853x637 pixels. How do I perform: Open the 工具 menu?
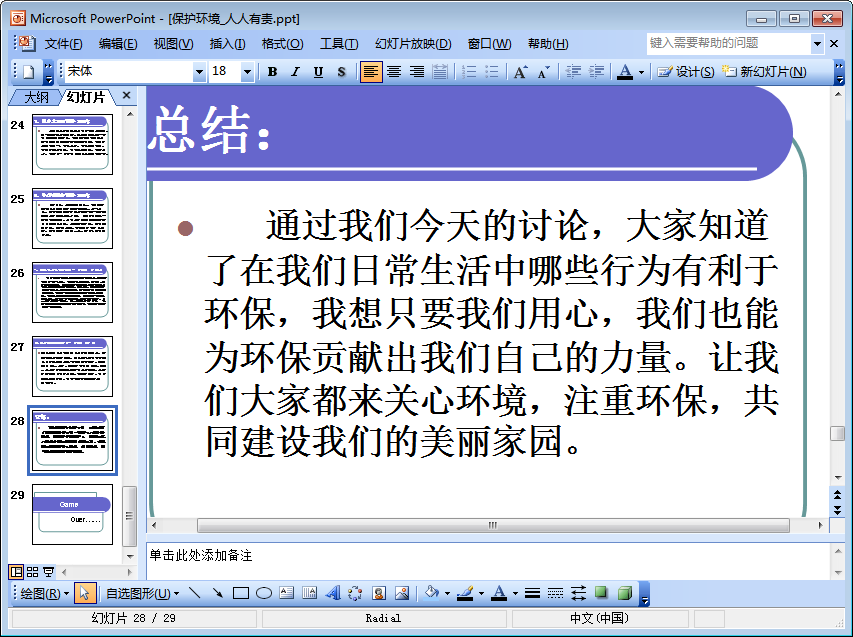coord(339,44)
